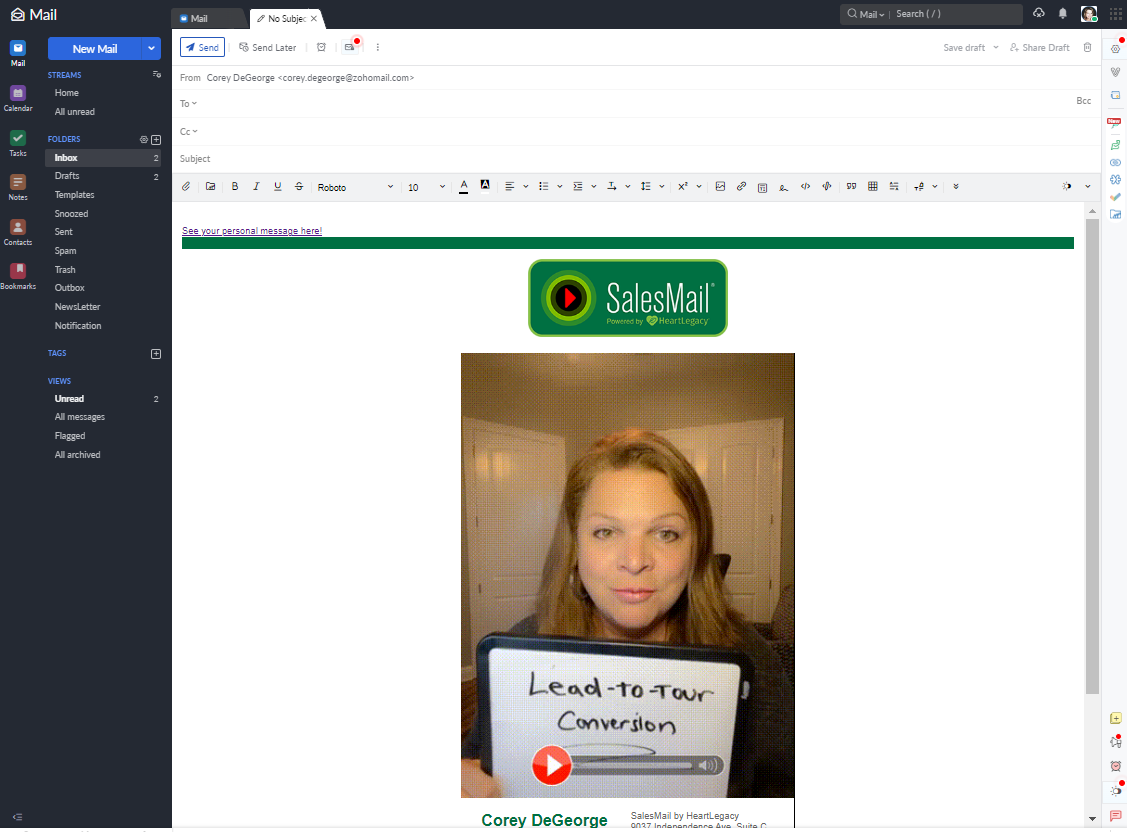Discard draft using trash icon
The height and width of the screenshot is (832, 1134).
[1088, 48]
